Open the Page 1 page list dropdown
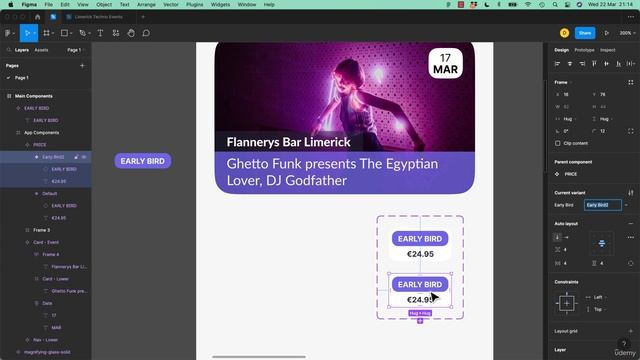The width and height of the screenshot is (640, 360). pos(76,50)
